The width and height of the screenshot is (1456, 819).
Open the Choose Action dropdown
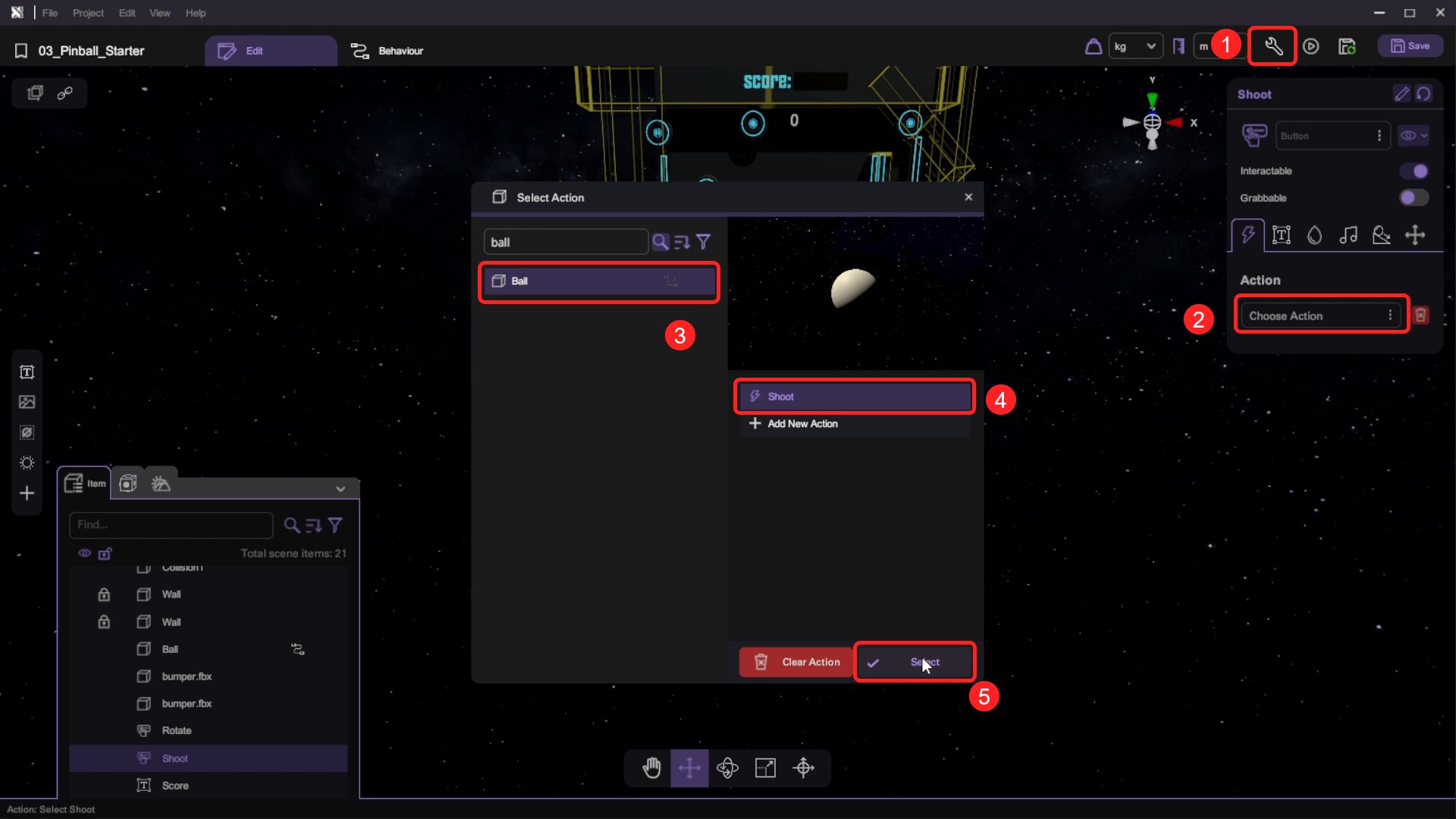(1320, 315)
